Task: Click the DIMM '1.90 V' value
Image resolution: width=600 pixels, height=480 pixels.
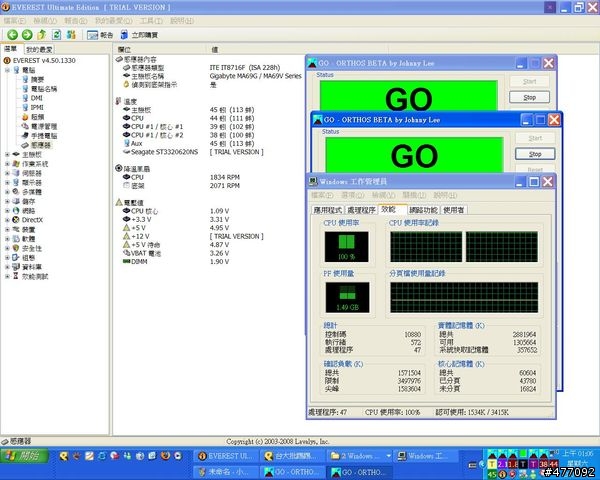Action: coord(219,262)
